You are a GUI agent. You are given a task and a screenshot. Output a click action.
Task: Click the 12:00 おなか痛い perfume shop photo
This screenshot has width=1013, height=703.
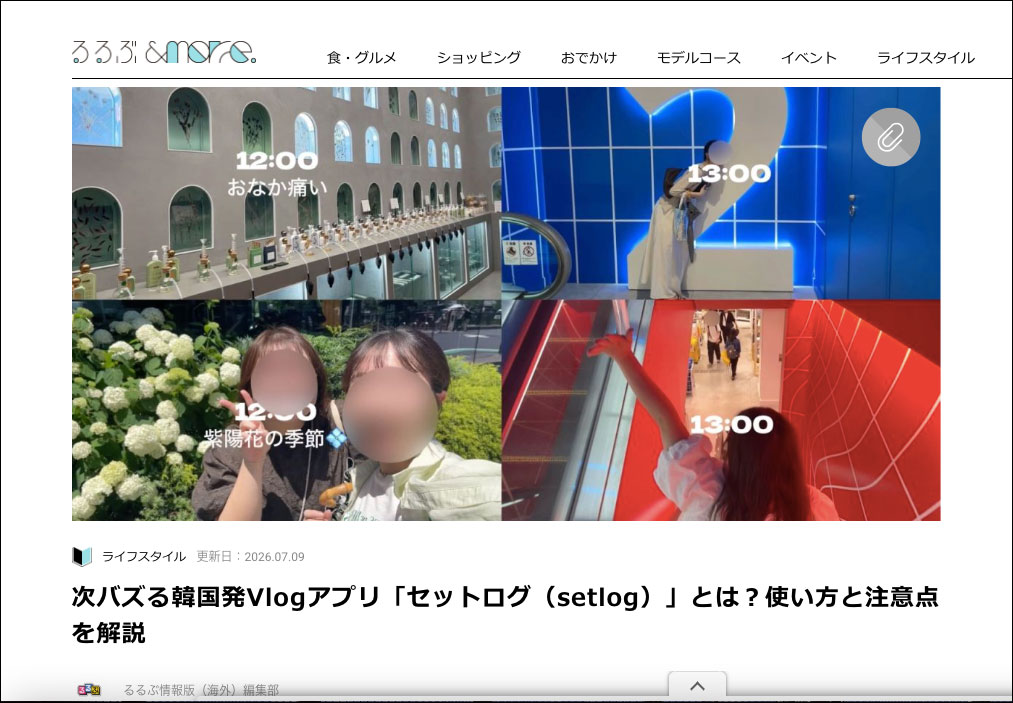286,193
